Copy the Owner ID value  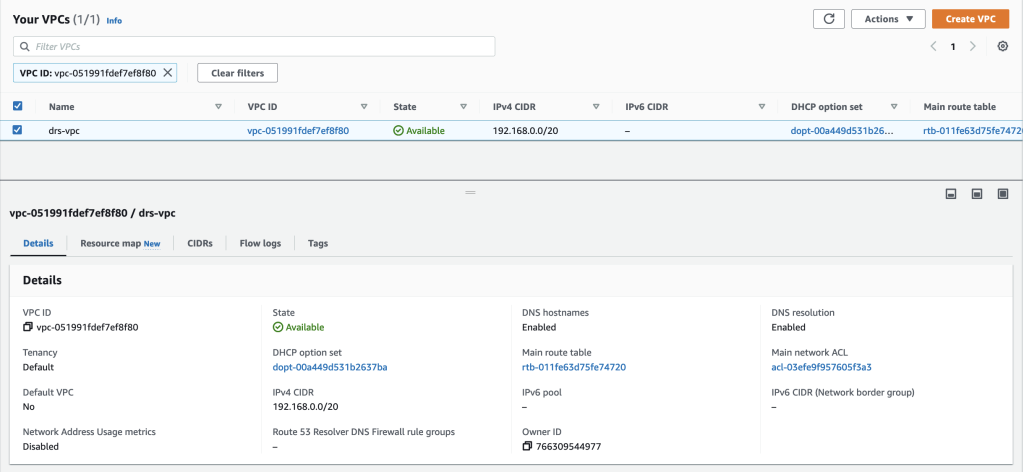[527, 447]
